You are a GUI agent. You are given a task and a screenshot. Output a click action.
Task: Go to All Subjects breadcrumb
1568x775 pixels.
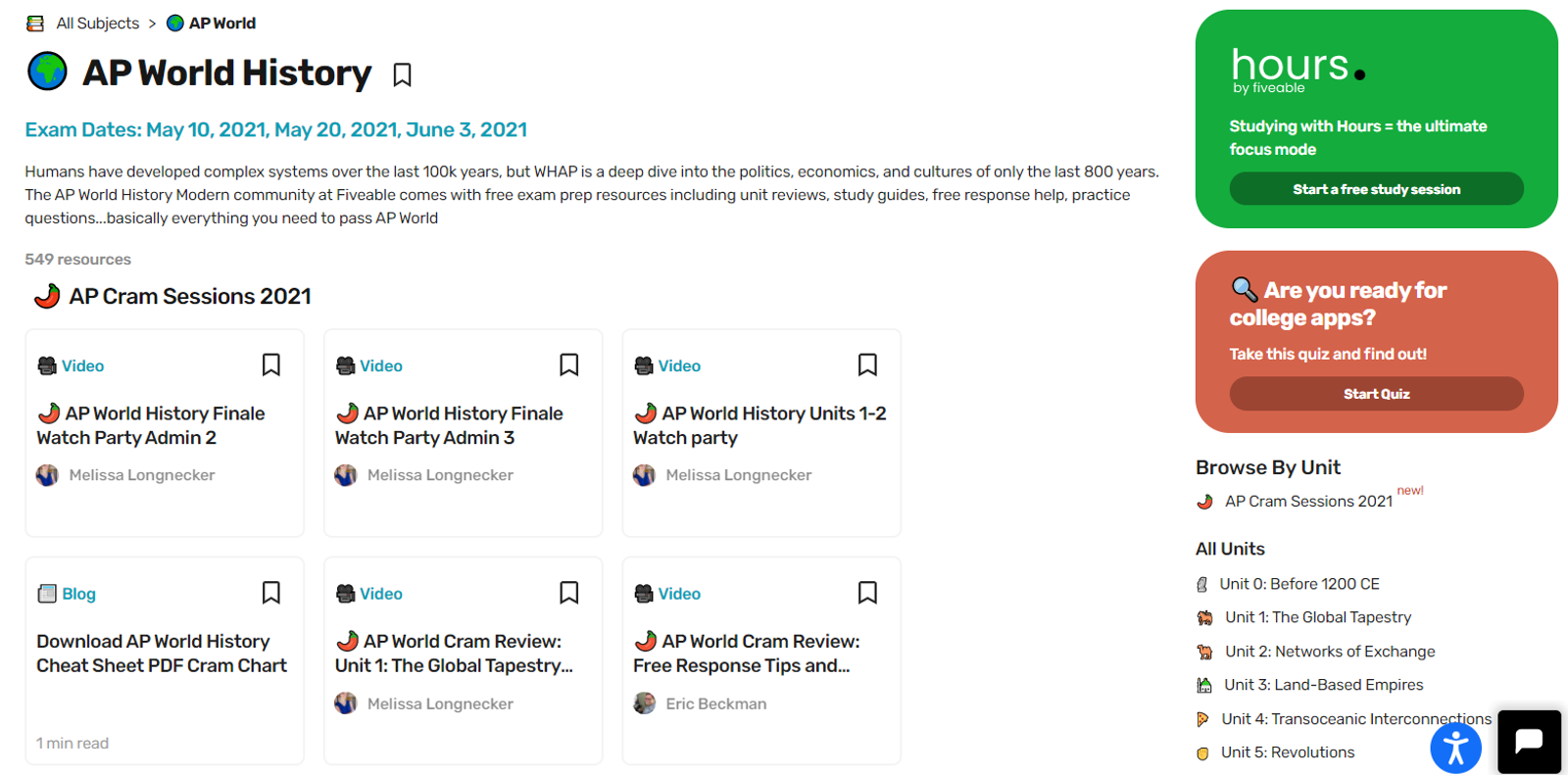[x=98, y=24]
